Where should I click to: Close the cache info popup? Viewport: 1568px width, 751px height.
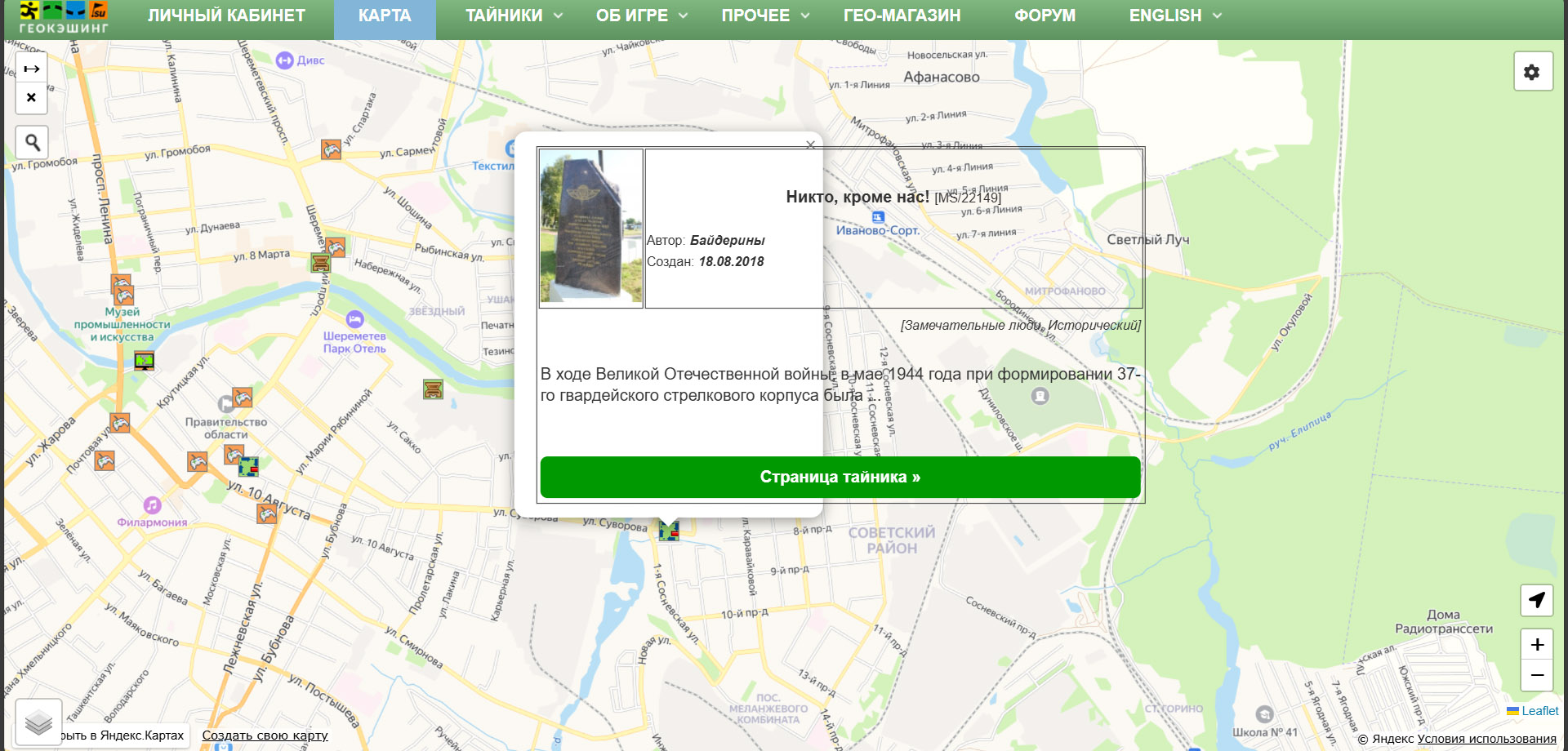click(x=810, y=144)
